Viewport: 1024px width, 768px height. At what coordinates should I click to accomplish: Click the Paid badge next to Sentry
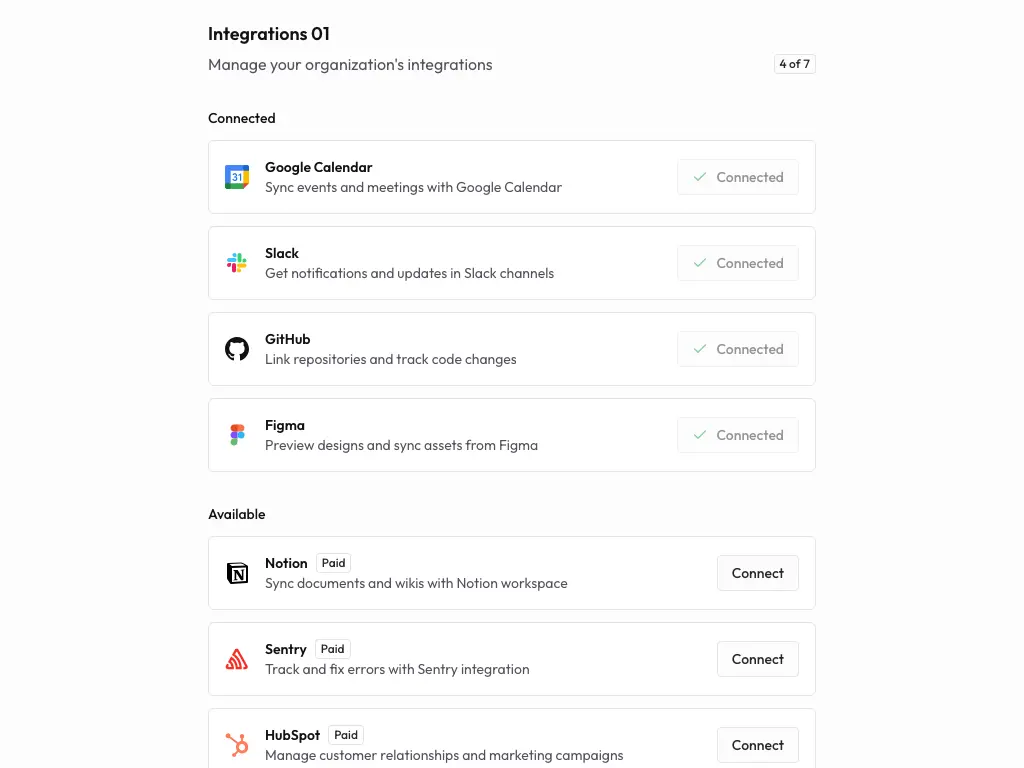coord(332,648)
